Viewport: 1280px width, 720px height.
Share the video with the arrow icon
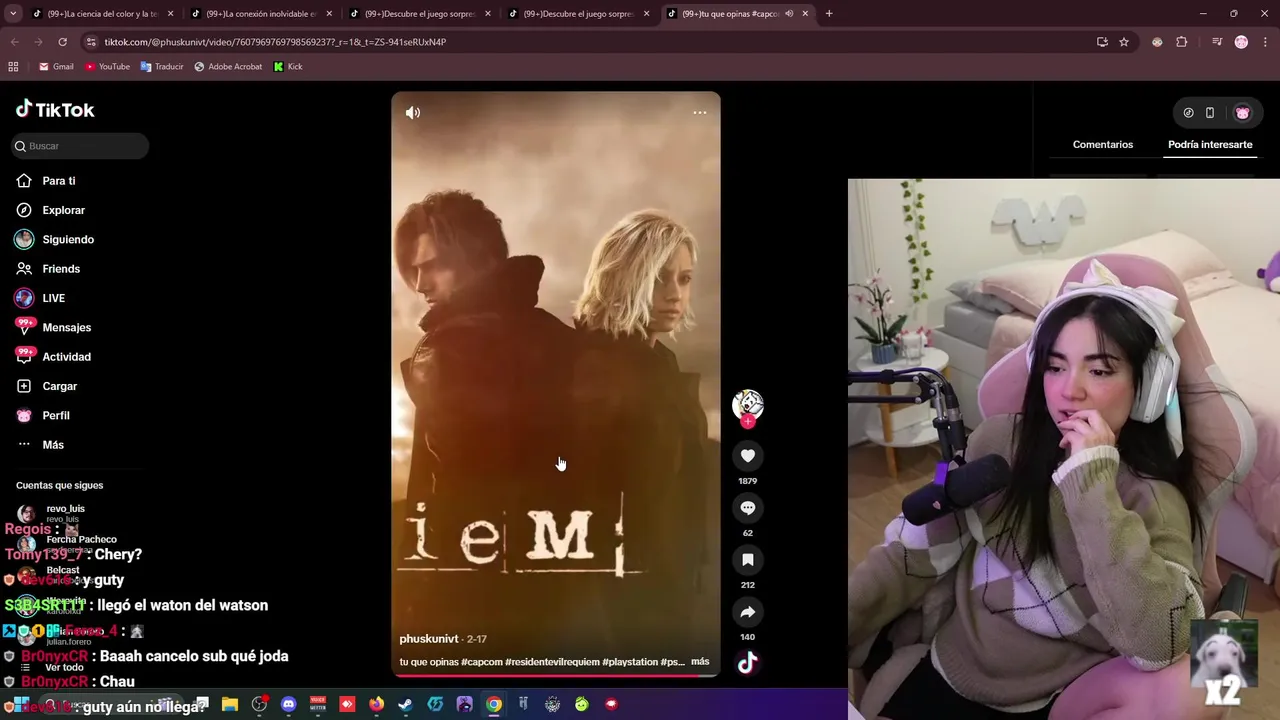coord(747,612)
